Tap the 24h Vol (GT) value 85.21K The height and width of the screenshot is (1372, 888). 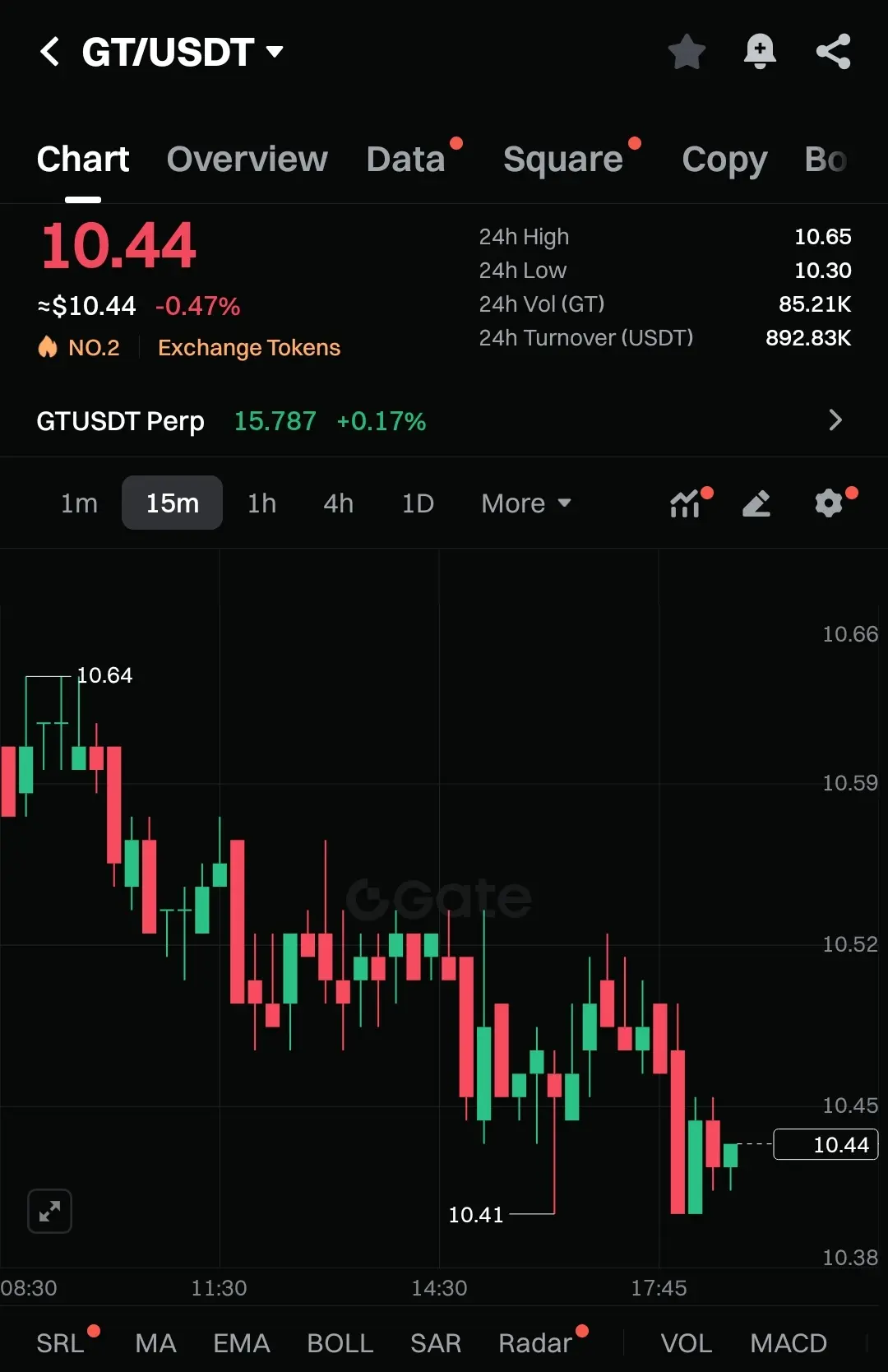tap(814, 304)
